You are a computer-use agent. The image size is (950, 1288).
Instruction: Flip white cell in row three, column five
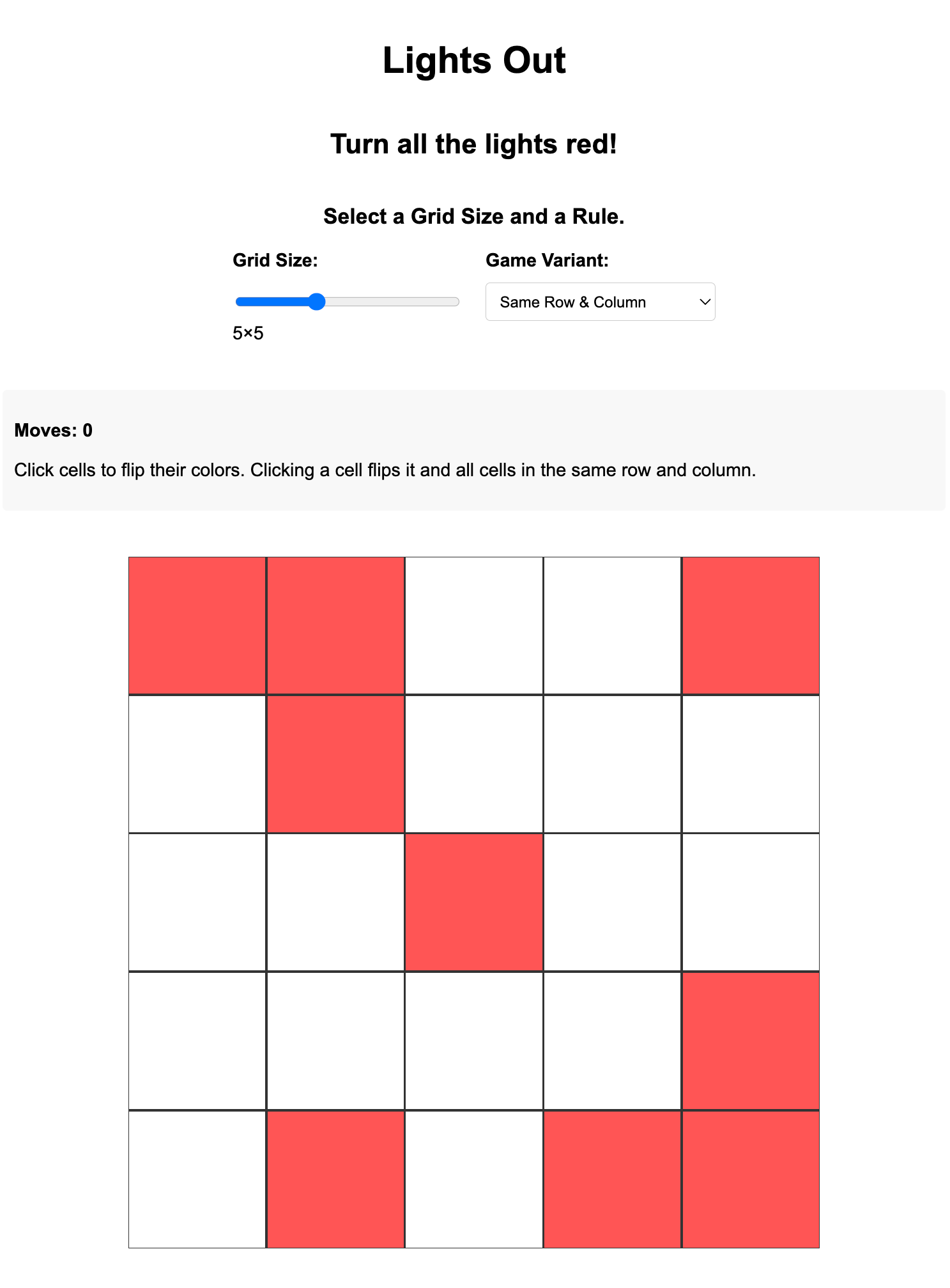(x=751, y=902)
